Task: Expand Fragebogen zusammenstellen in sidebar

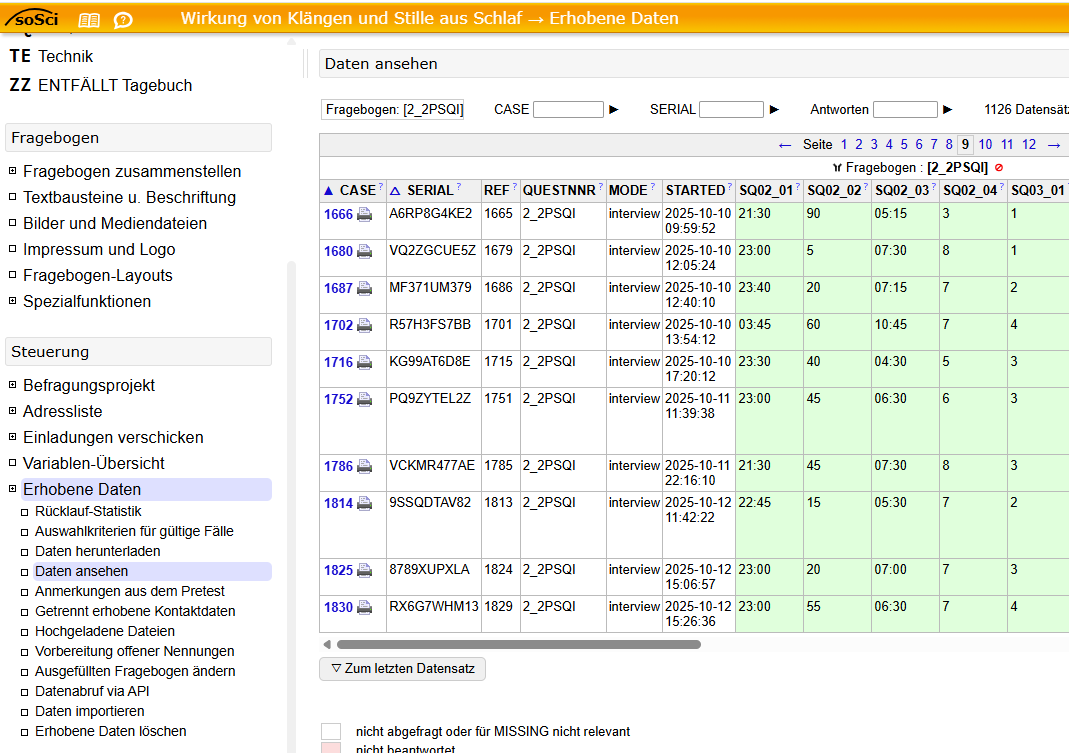Action: coord(13,171)
